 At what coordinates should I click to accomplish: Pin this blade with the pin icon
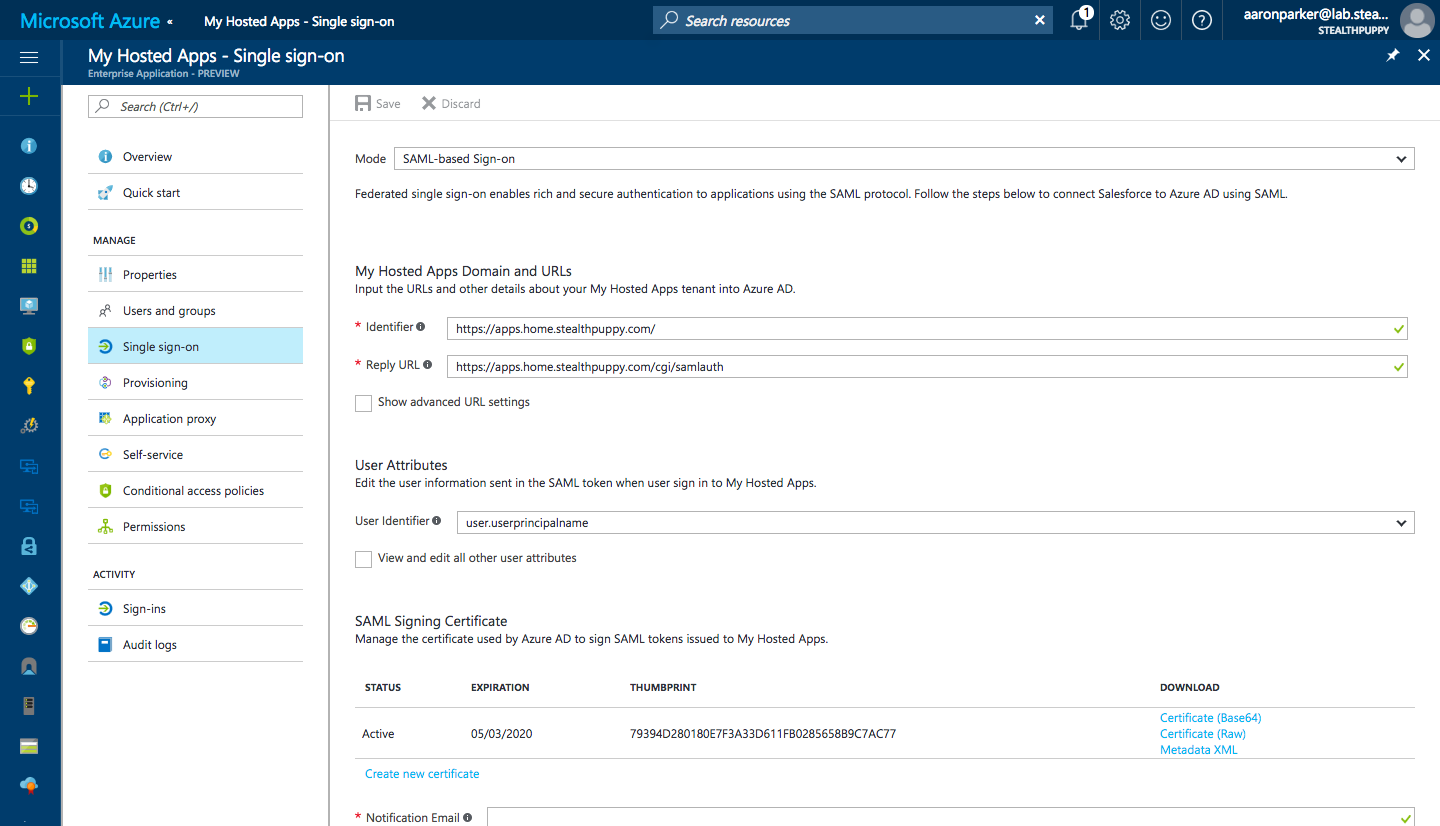coord(1393,56)
